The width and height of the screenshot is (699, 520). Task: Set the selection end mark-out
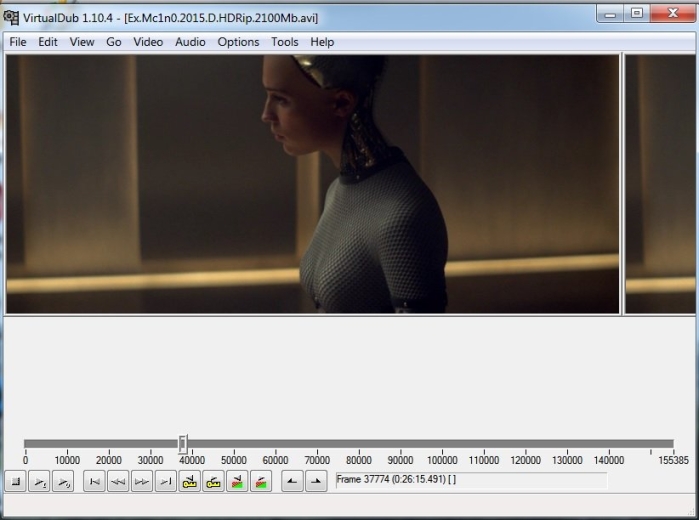click(x=316, y=482)
